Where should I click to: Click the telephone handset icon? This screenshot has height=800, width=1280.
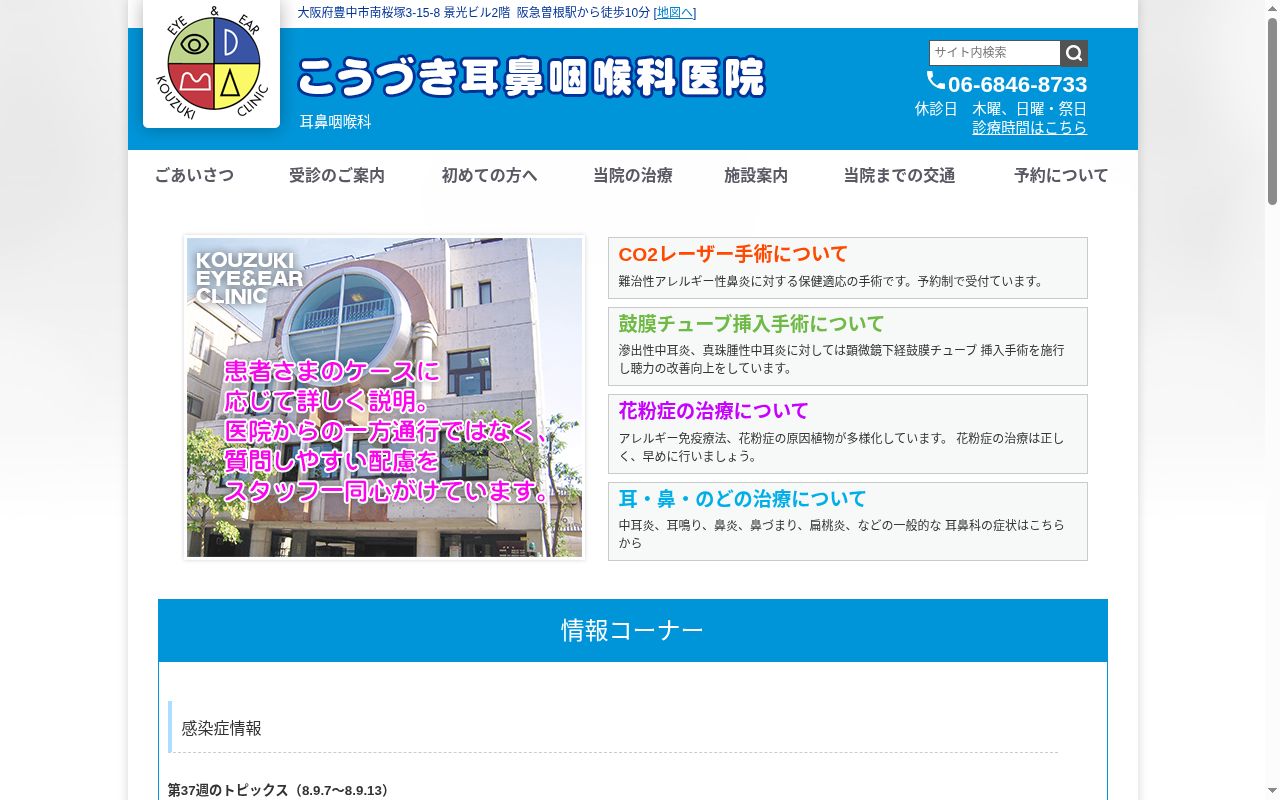936,81
